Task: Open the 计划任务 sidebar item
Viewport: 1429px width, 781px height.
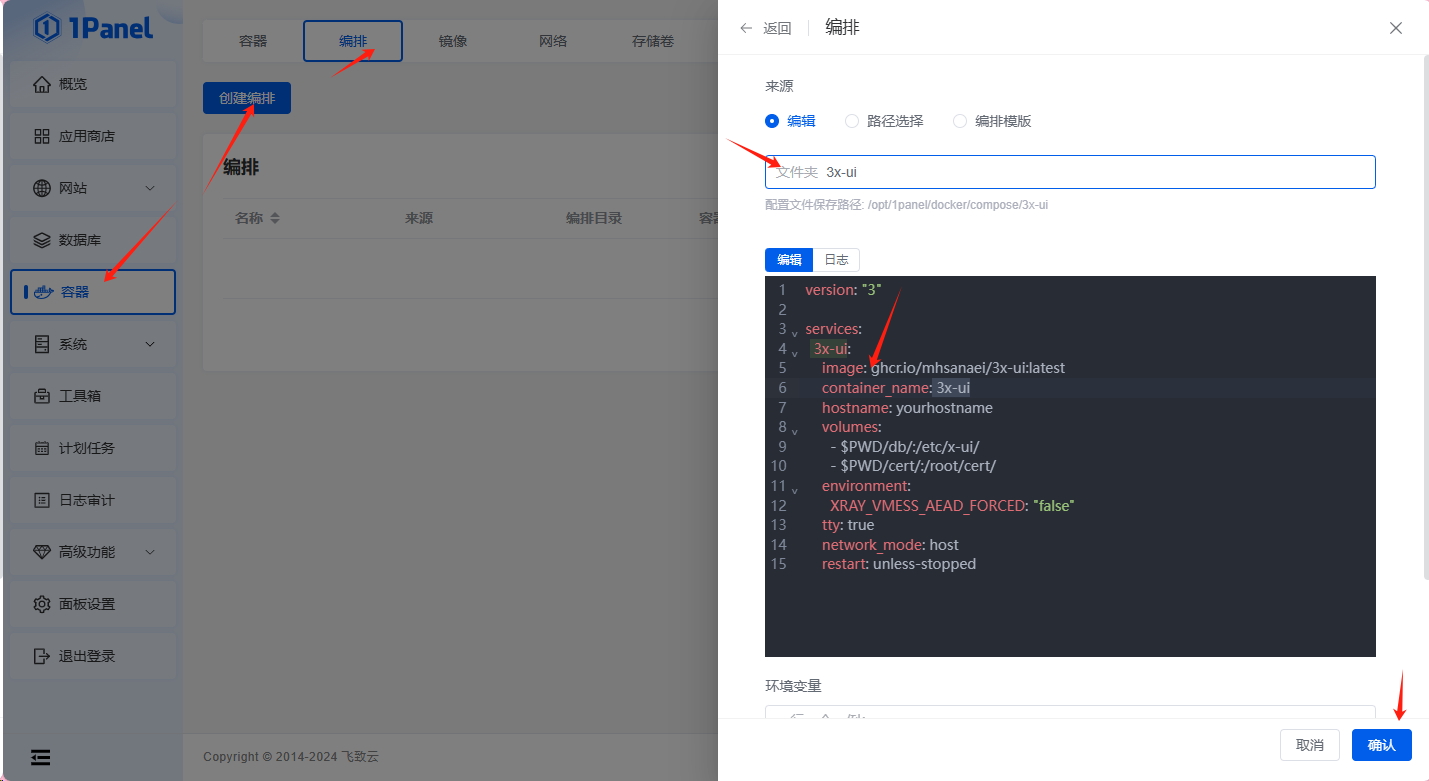Action: click(x=93, y=448)
